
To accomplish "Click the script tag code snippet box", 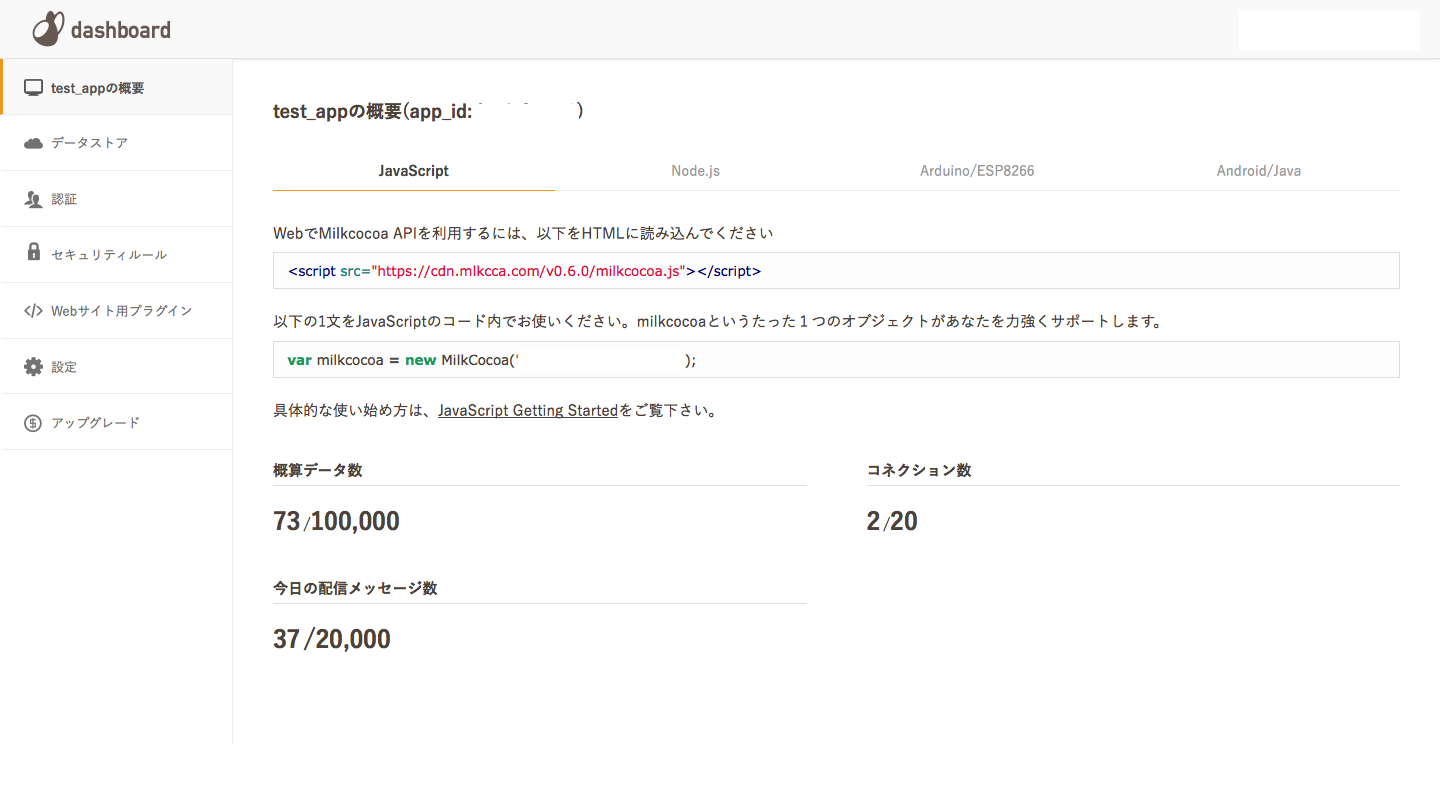I will click(836, 271).
